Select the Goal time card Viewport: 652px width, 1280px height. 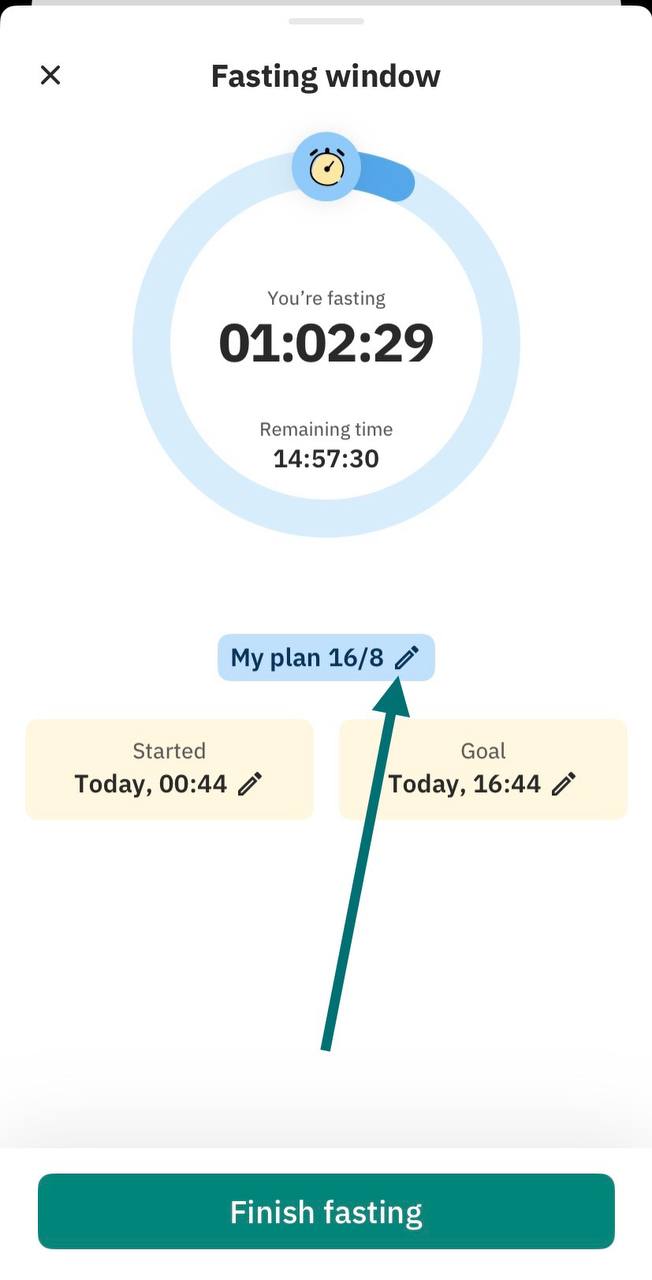click(483, 769)
